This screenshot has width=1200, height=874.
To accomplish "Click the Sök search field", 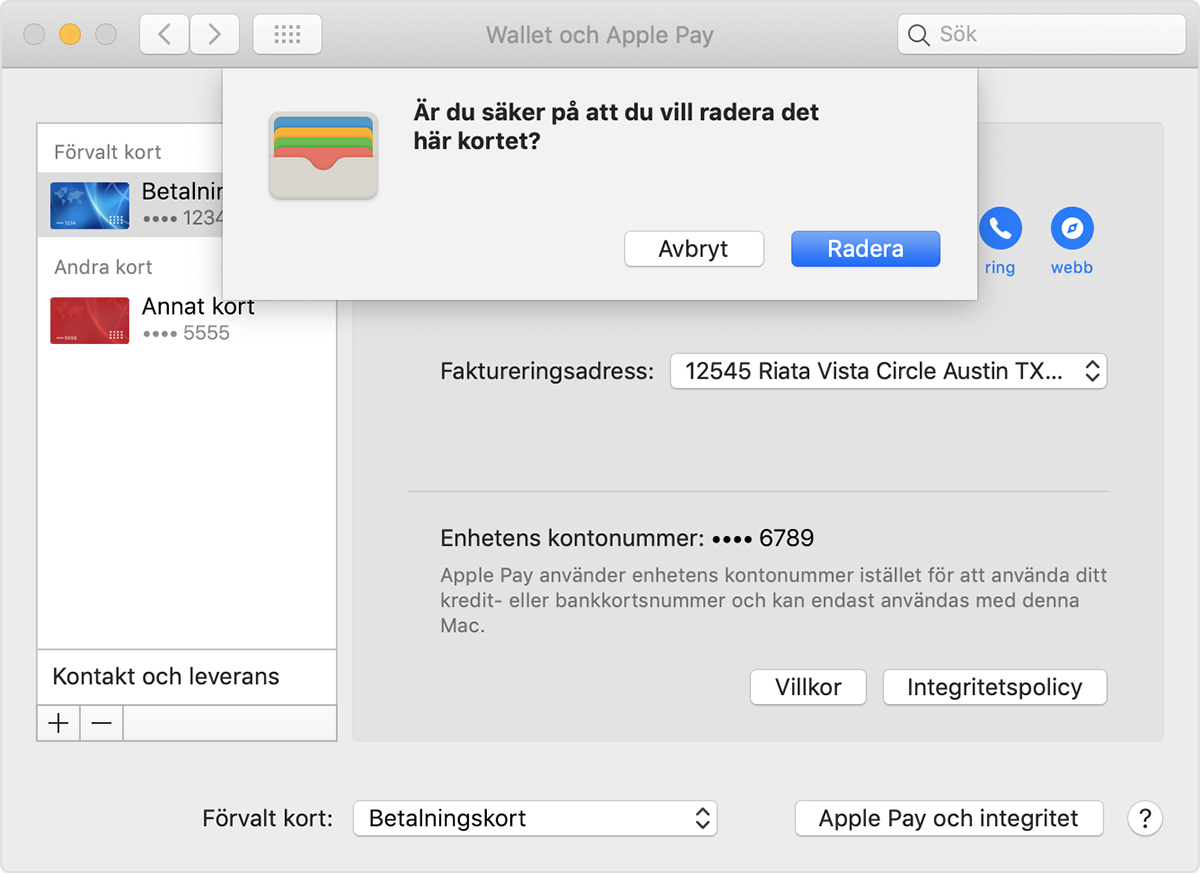I will [x=1042, y=35].
